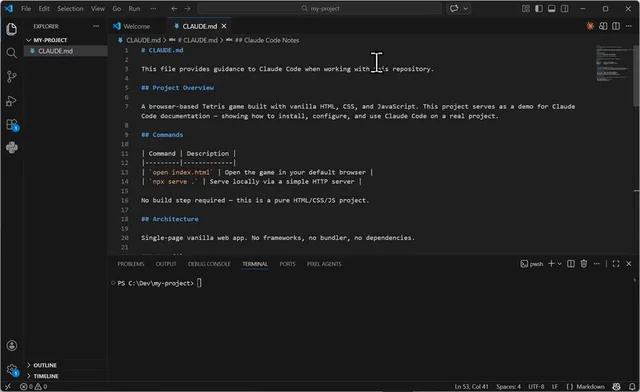
Task: Open the Run and Debug view
Action: (12, 101)
